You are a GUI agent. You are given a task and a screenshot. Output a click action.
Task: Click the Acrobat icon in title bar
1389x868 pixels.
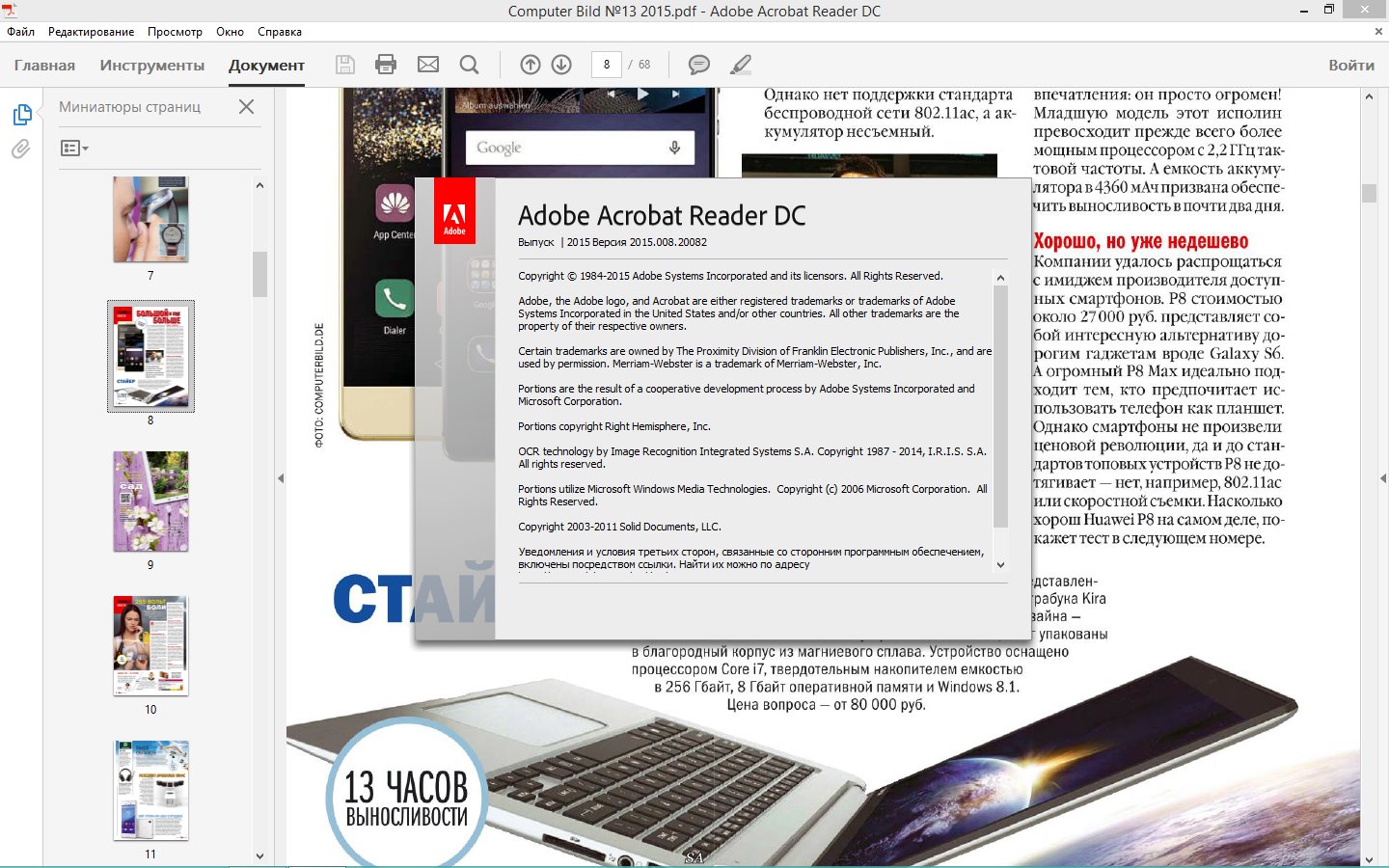10,11
